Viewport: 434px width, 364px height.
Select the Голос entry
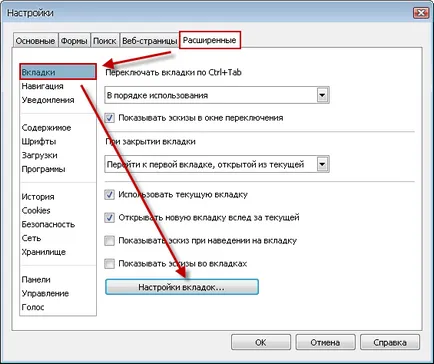(33, 307)
